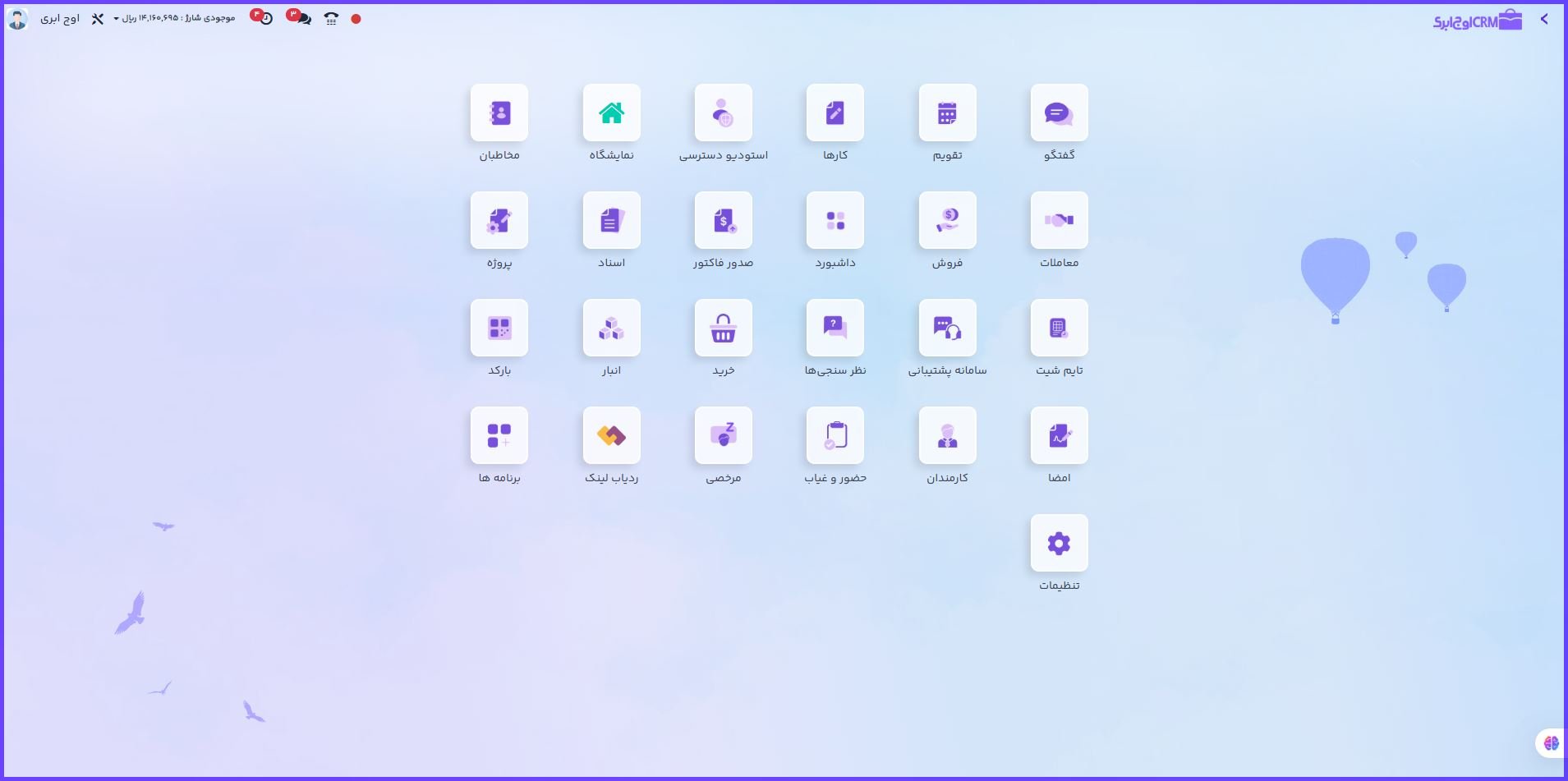Screen dimensions: 1568x781
Task: Open تنظیمات settings gear
Action: (1059, 544)
